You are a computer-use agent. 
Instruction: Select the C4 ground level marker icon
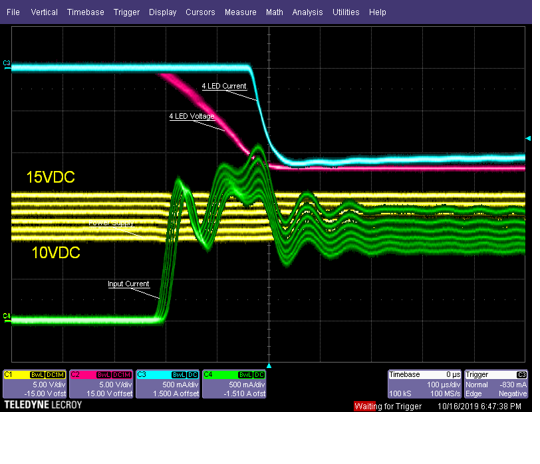pyautogui.click(x=7, y=317)
